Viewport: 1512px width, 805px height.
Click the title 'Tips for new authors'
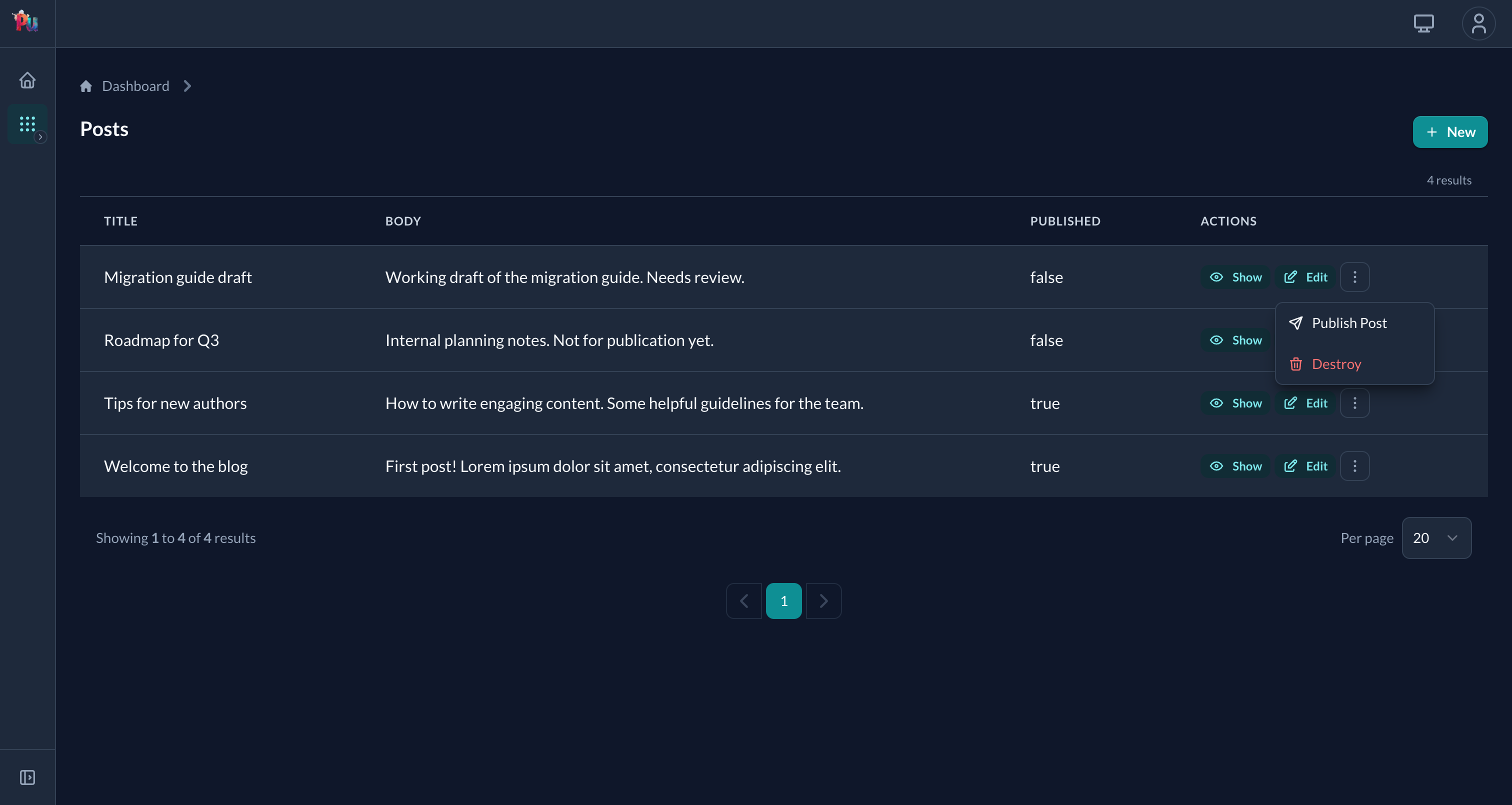coord(175,403)
